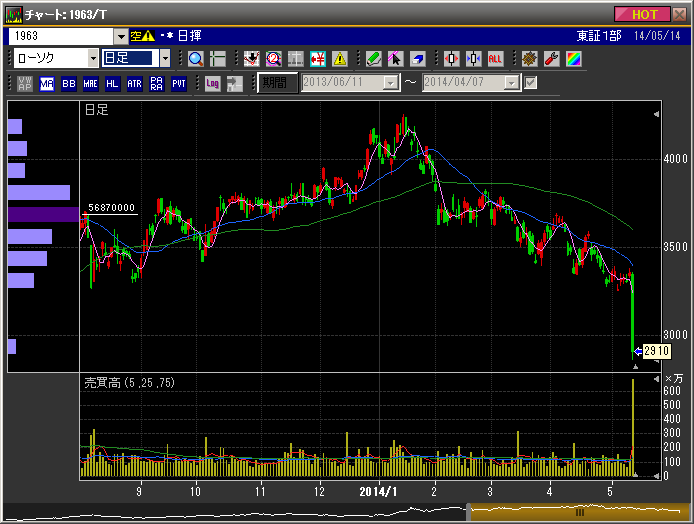The height and width of the screenshot is (524, 694).
Task: Click the magnifying glass zoom icon
Action: click(x=195, y=58)
